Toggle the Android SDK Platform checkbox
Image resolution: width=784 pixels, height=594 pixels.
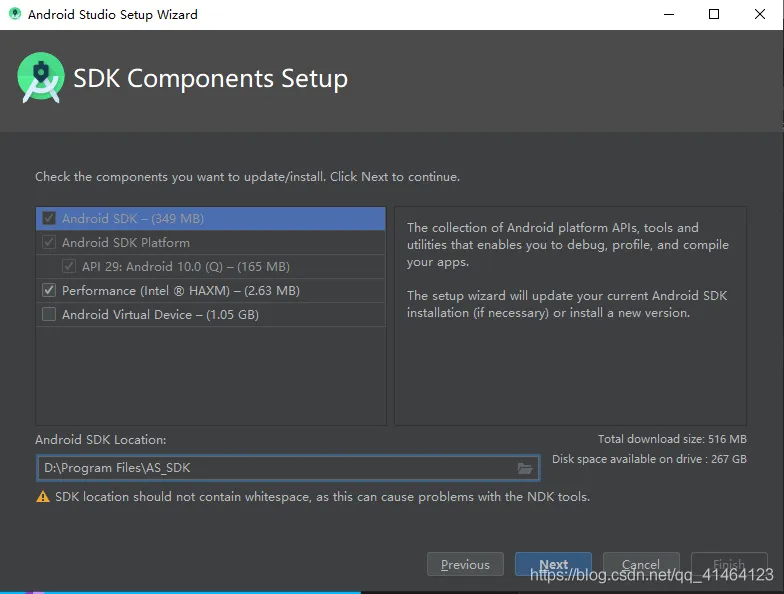click(x=49, y=242)
